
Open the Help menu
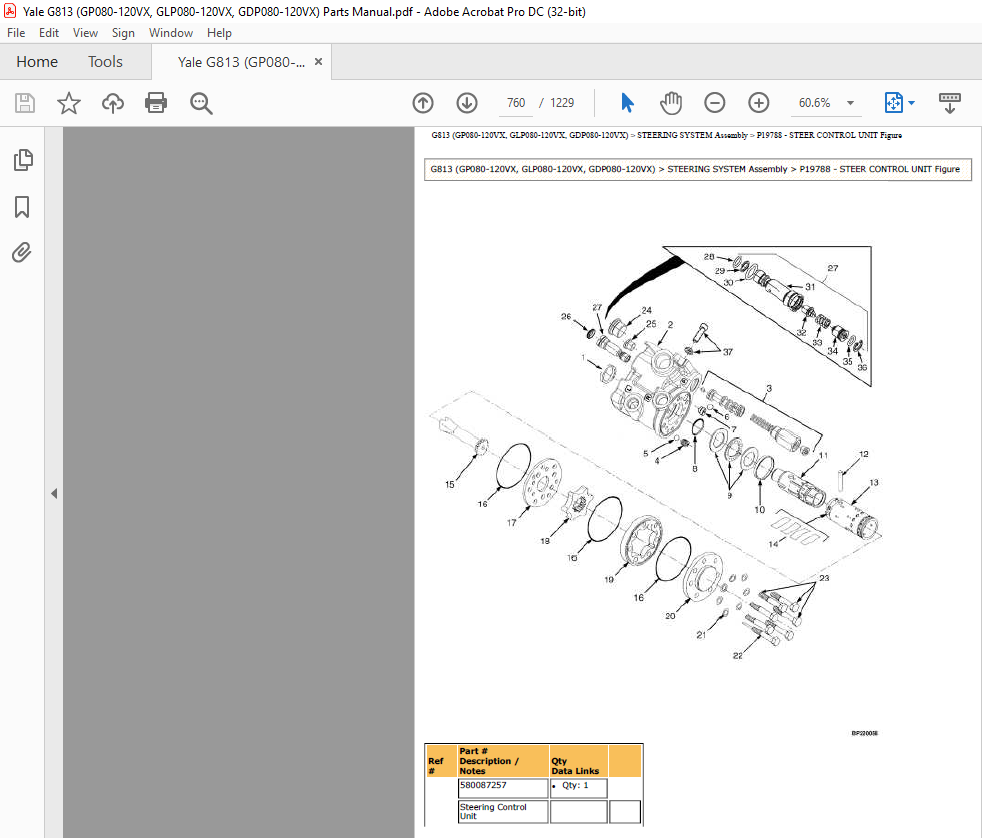(x=219, y=33)
